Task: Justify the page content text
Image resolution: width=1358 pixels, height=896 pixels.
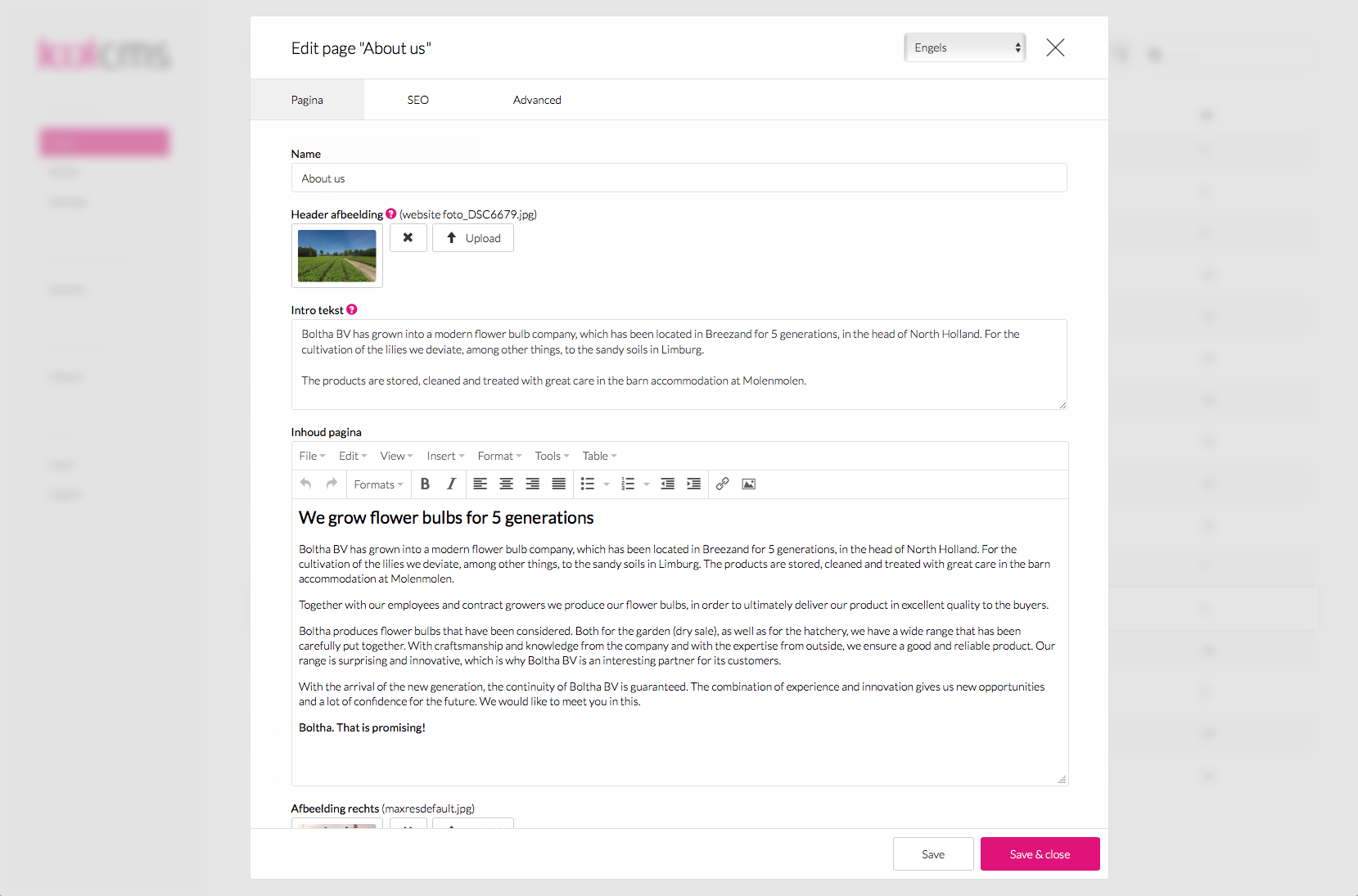Action: tap(558, 484)
